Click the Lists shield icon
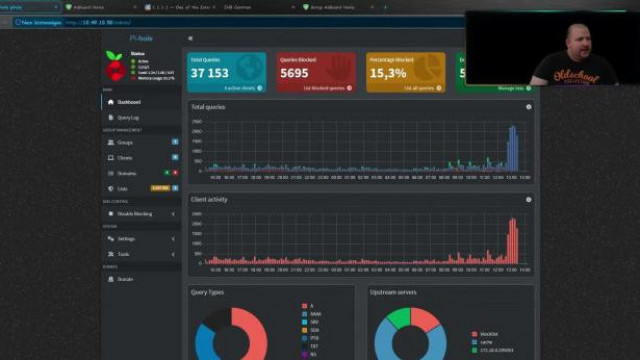The height and width of the screenshot is (360, 640). tap(111, 189)
